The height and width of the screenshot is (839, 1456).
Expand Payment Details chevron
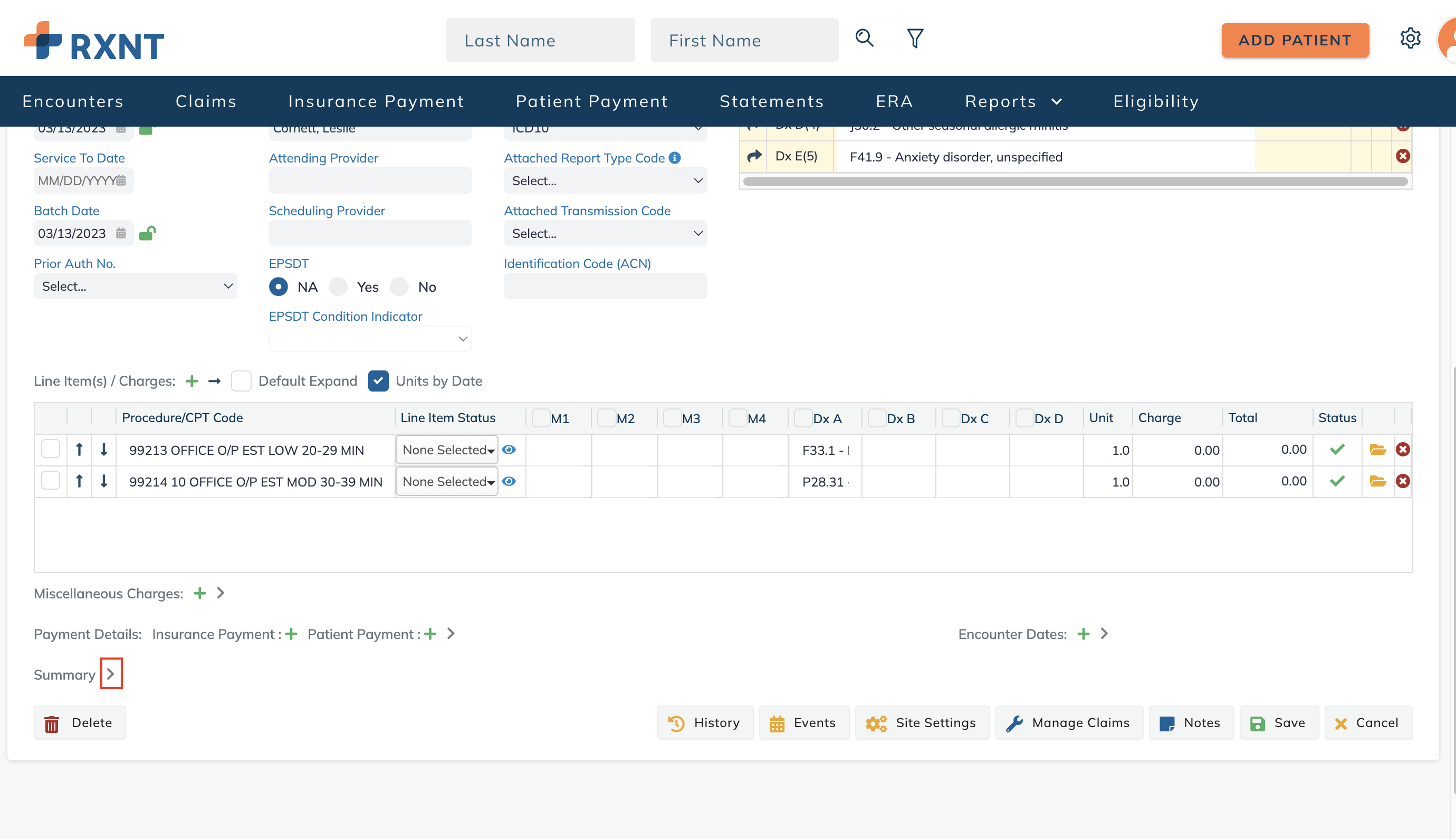pos(451,634)
